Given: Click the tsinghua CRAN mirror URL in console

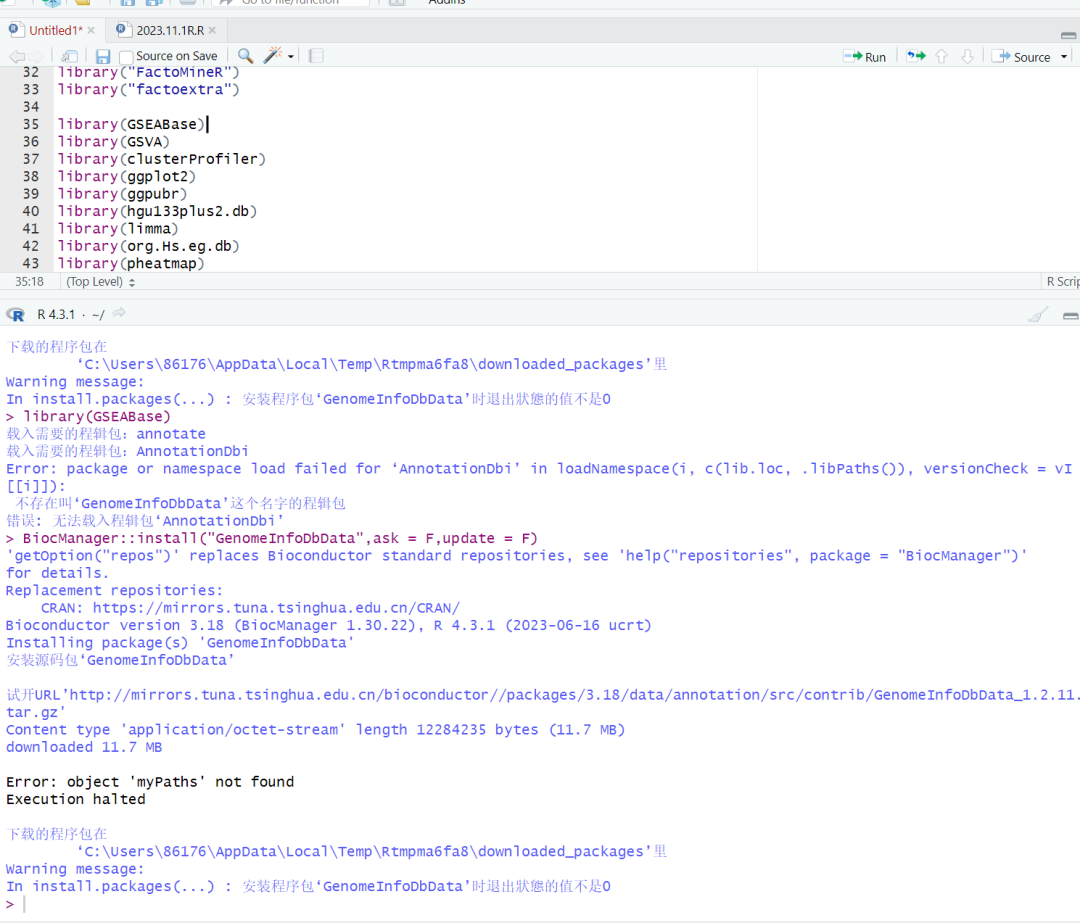Looking at the screenshot, I should [276, 608].
